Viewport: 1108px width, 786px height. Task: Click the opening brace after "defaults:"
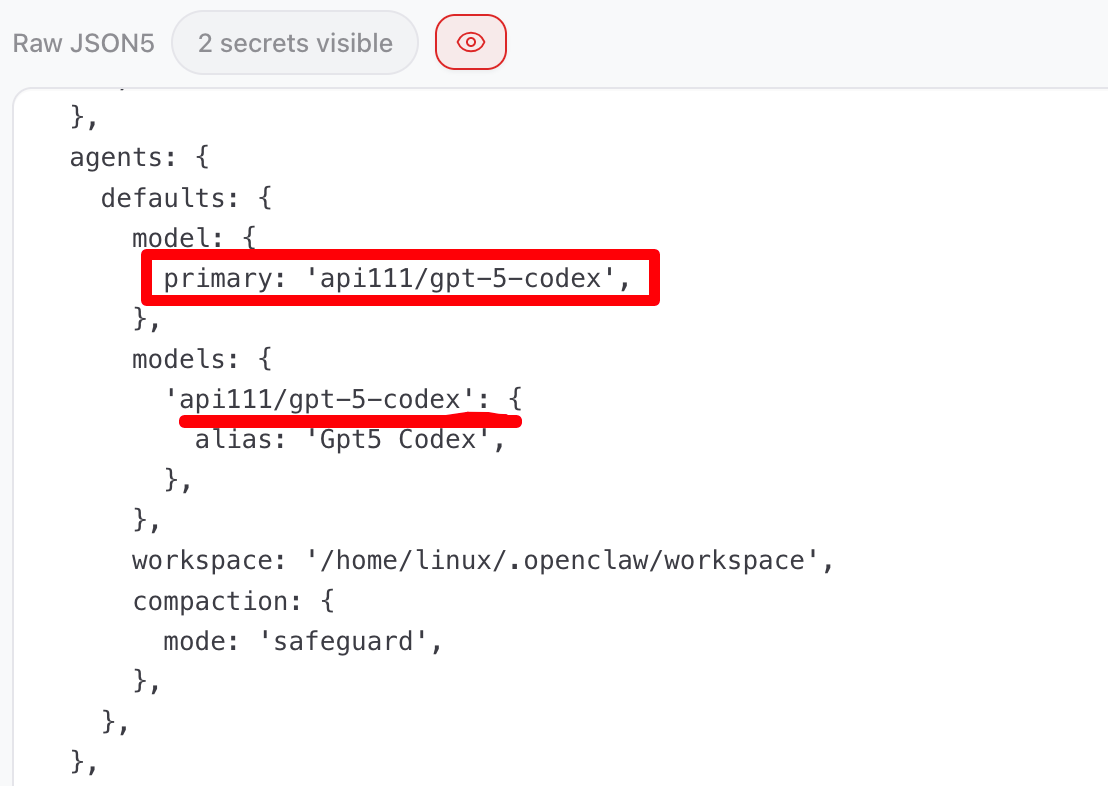pos(265,198)
